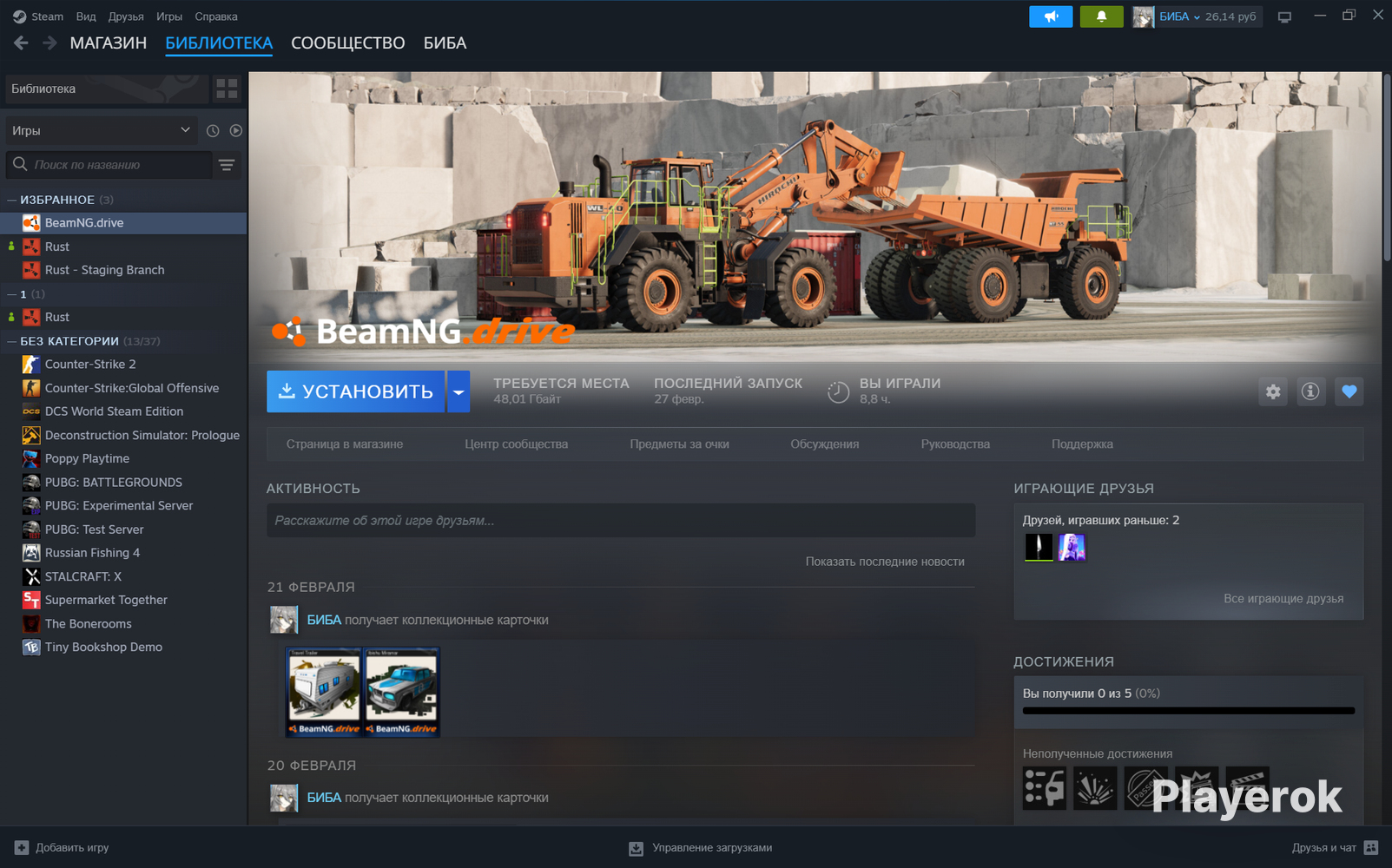Viewport: 1392px width, 868px height.
Task: Click the first friend avatar thumbnail
Action: (1039, 547)
